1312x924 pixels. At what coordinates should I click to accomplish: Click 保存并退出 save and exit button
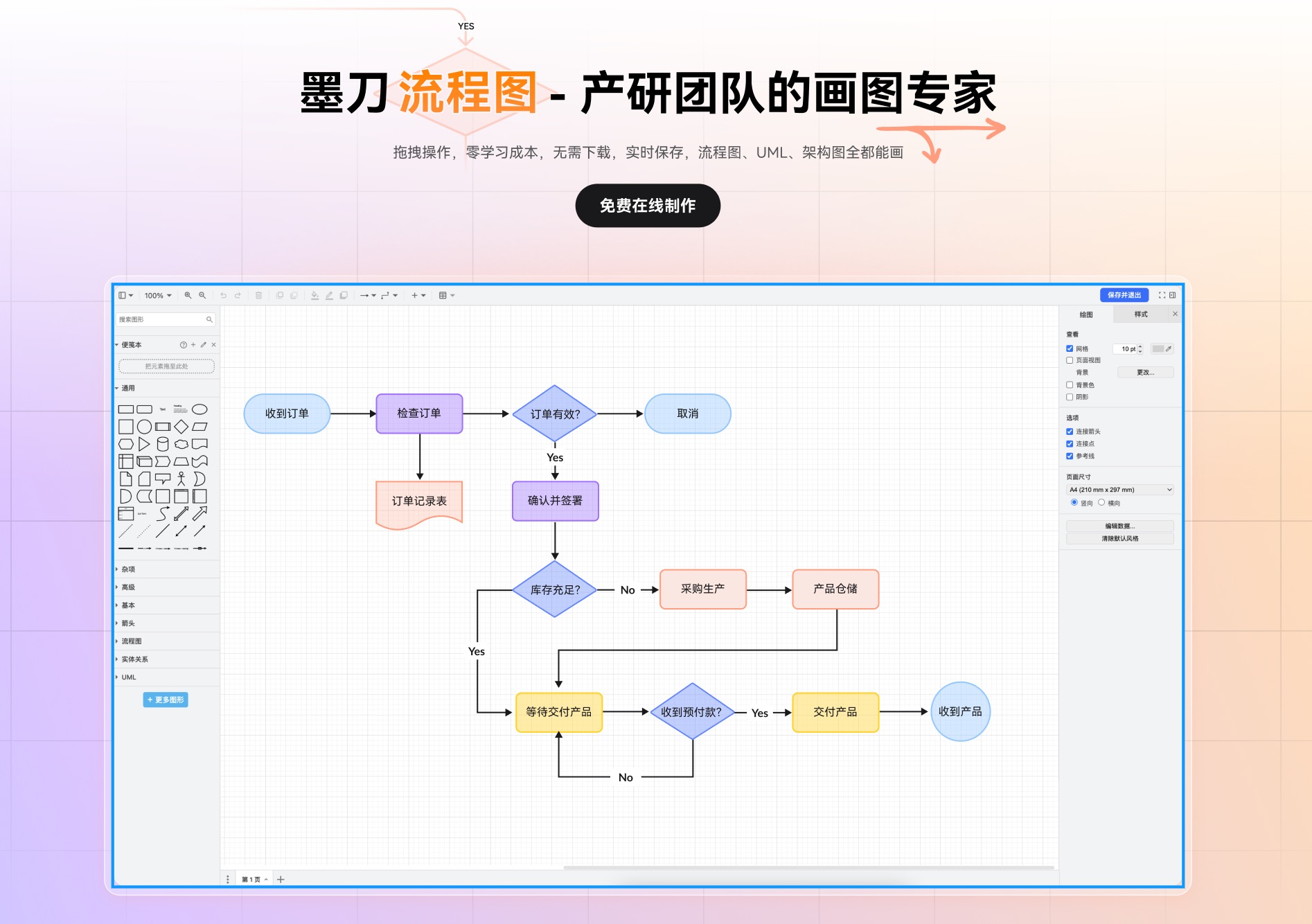tap(1124, 295)
